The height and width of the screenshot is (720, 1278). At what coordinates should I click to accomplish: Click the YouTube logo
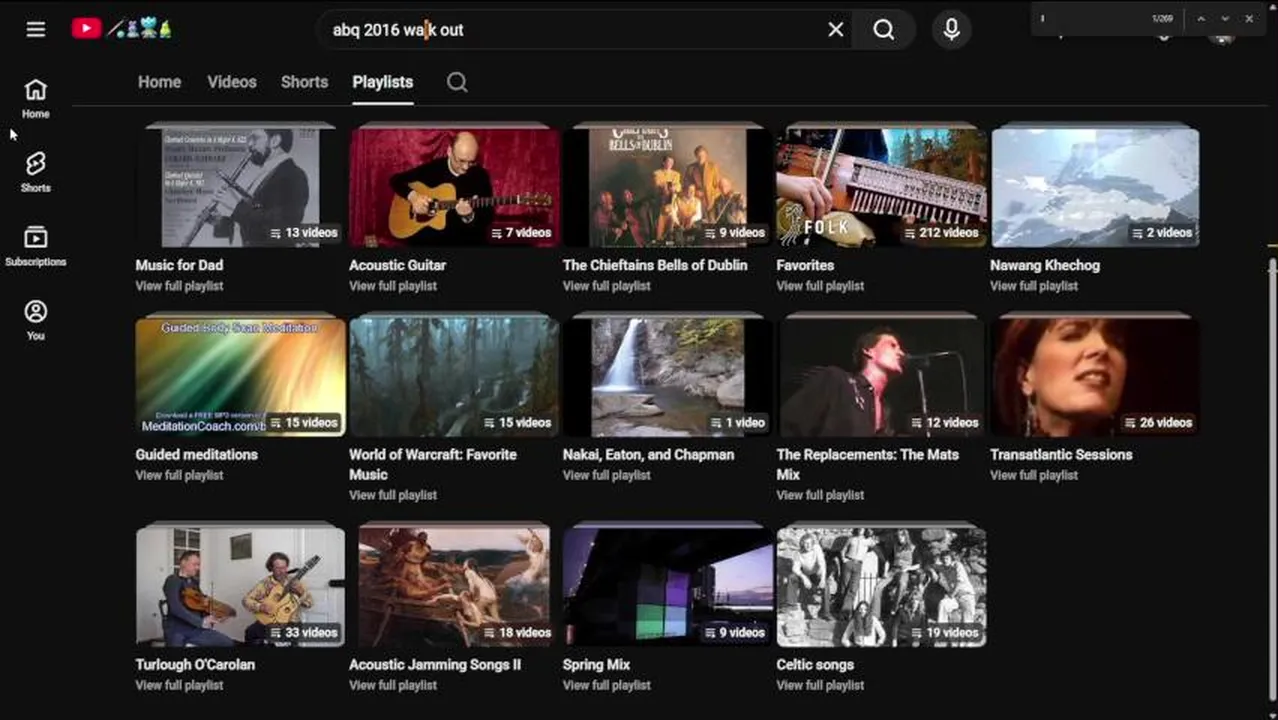click(x=87, y=29)
